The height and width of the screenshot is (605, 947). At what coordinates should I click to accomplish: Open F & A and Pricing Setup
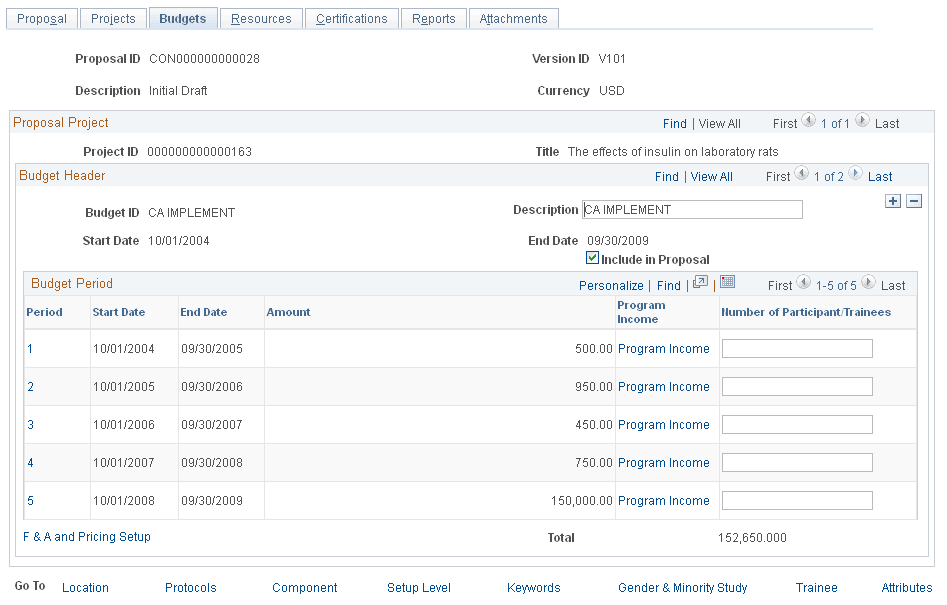pos(87,536)
